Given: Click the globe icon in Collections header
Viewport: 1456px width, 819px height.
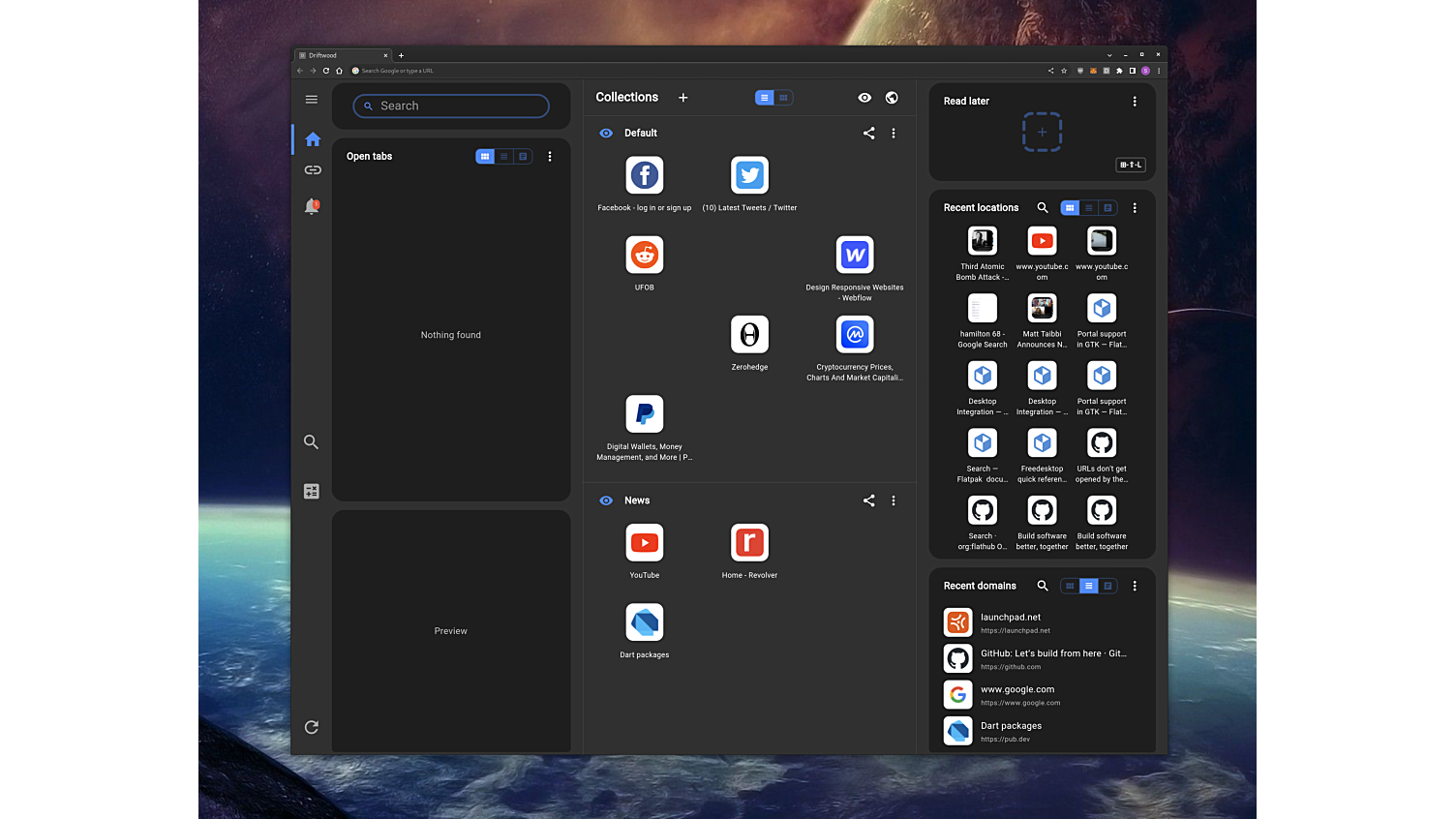Looking at the screenshot, I should 892,98.
